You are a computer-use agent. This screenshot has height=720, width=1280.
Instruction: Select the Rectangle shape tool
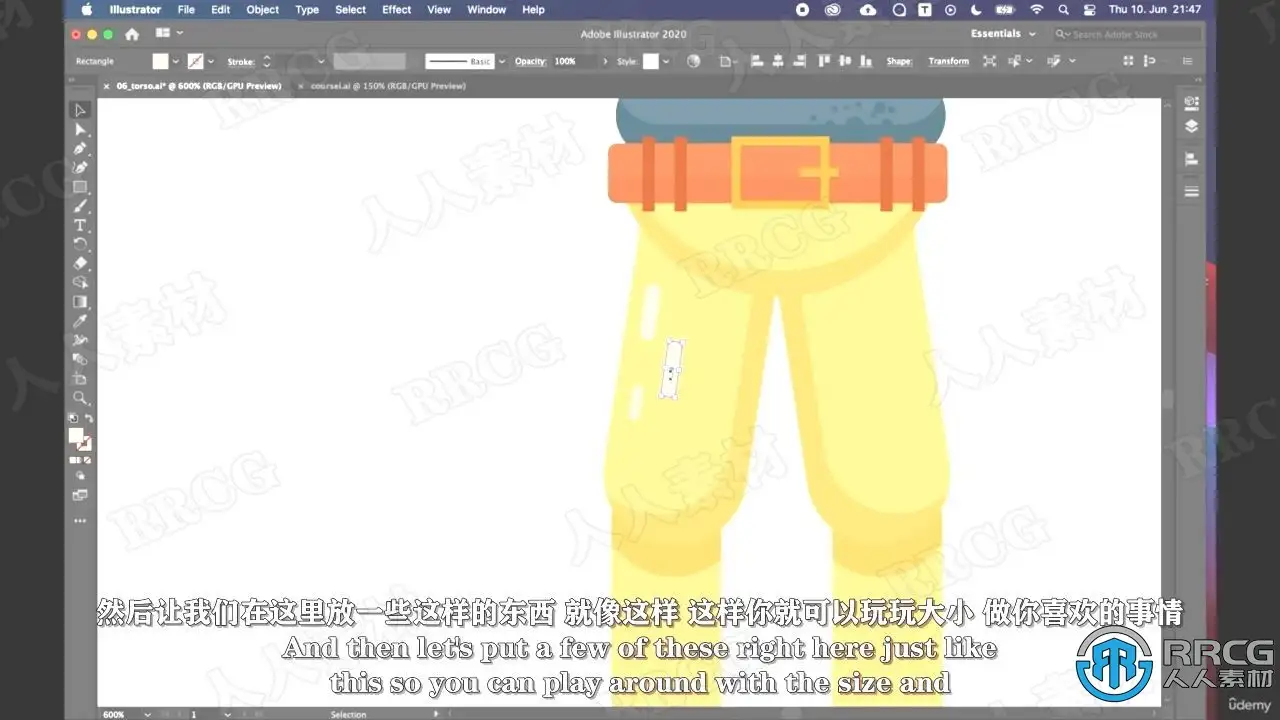80,187
